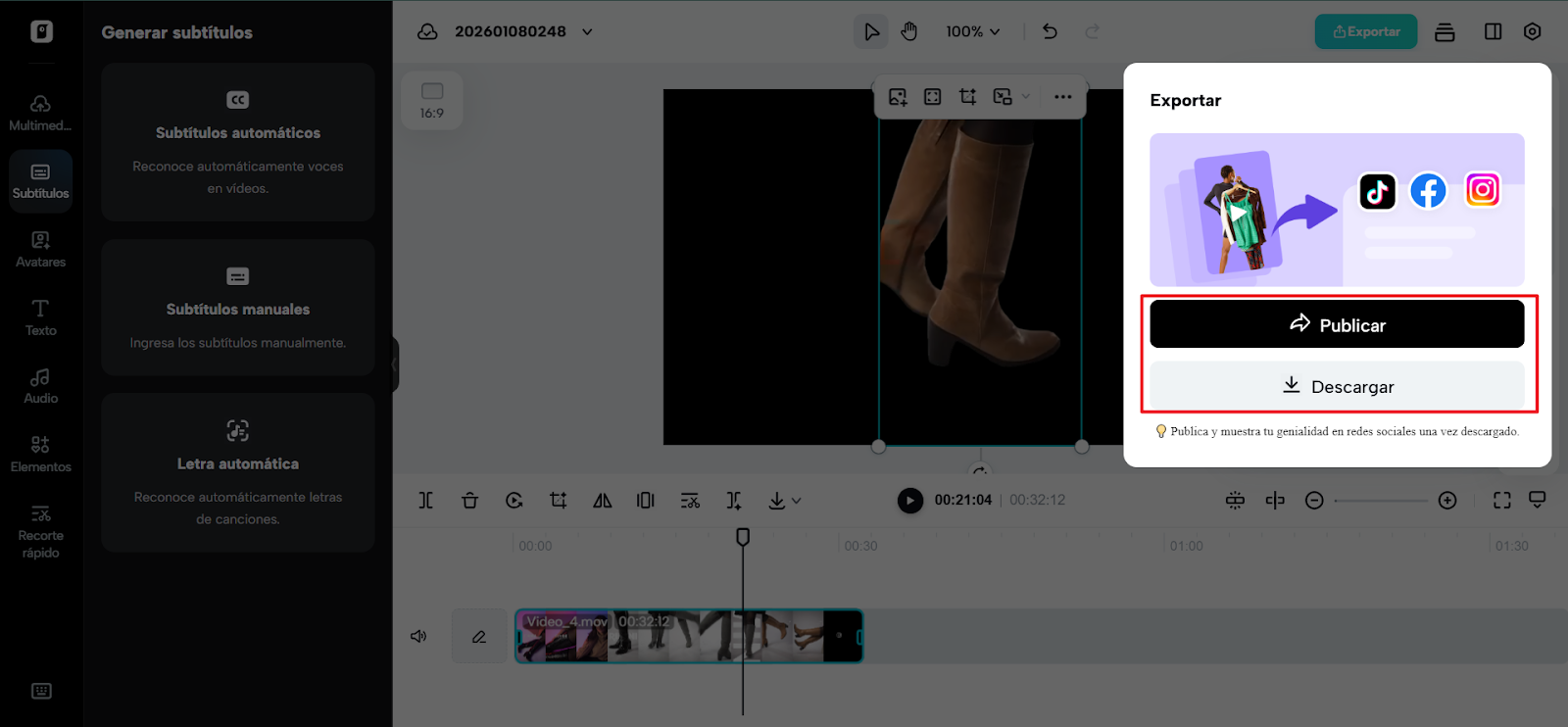Viewport: 1568px width, 727px height.
Task: Expand the 100% zoom dropdown
Action: 972,31
